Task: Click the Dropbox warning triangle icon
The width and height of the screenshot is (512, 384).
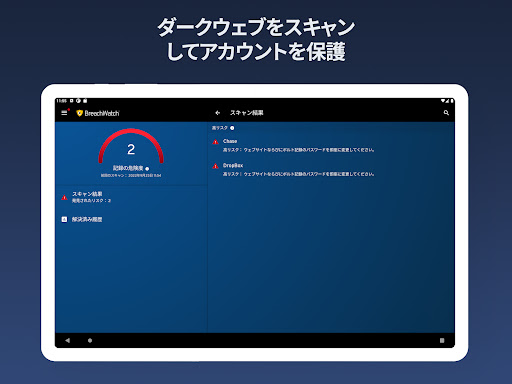Action: coord(215,166)
